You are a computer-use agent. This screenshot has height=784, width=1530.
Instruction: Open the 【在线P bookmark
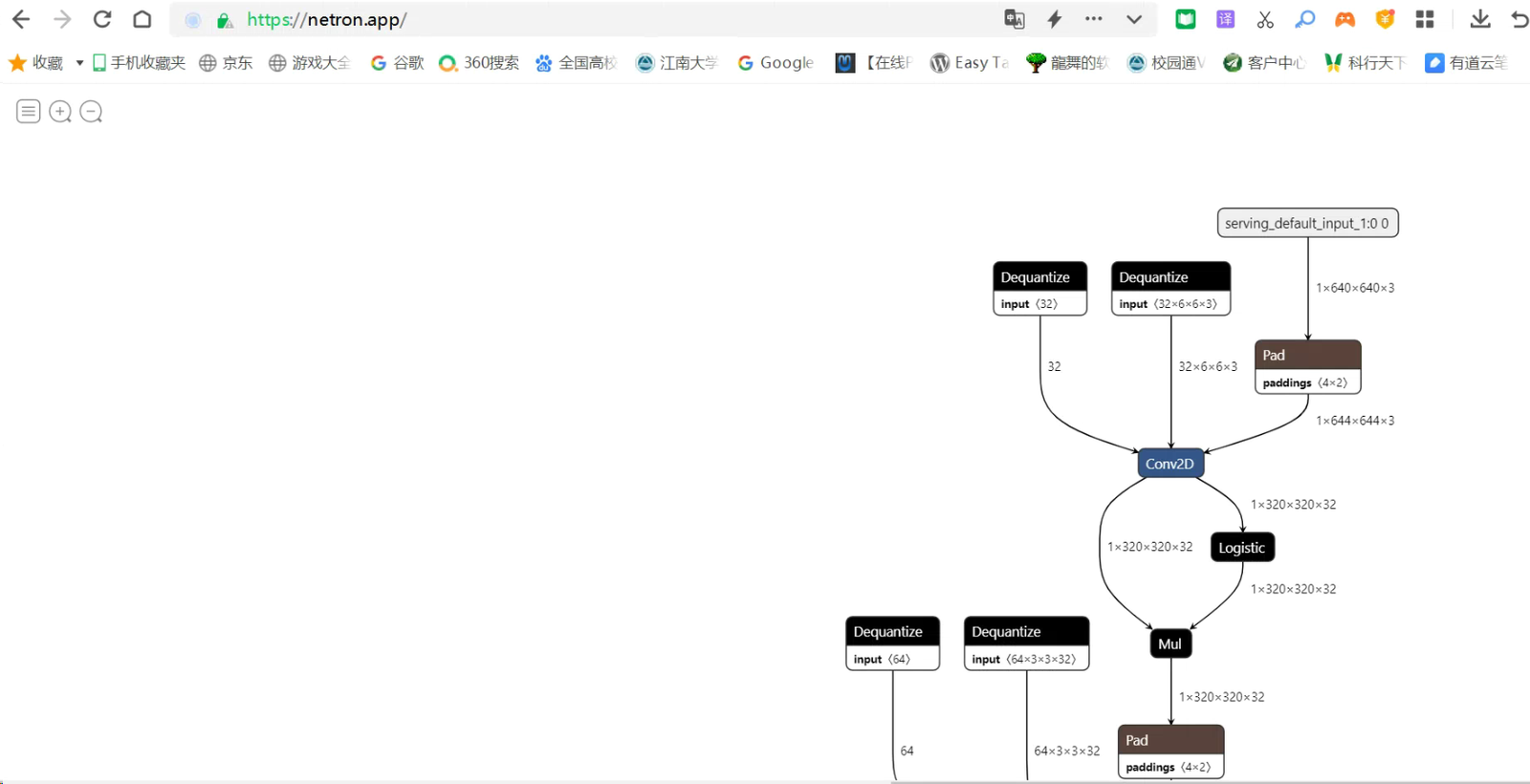pos(874,63)
